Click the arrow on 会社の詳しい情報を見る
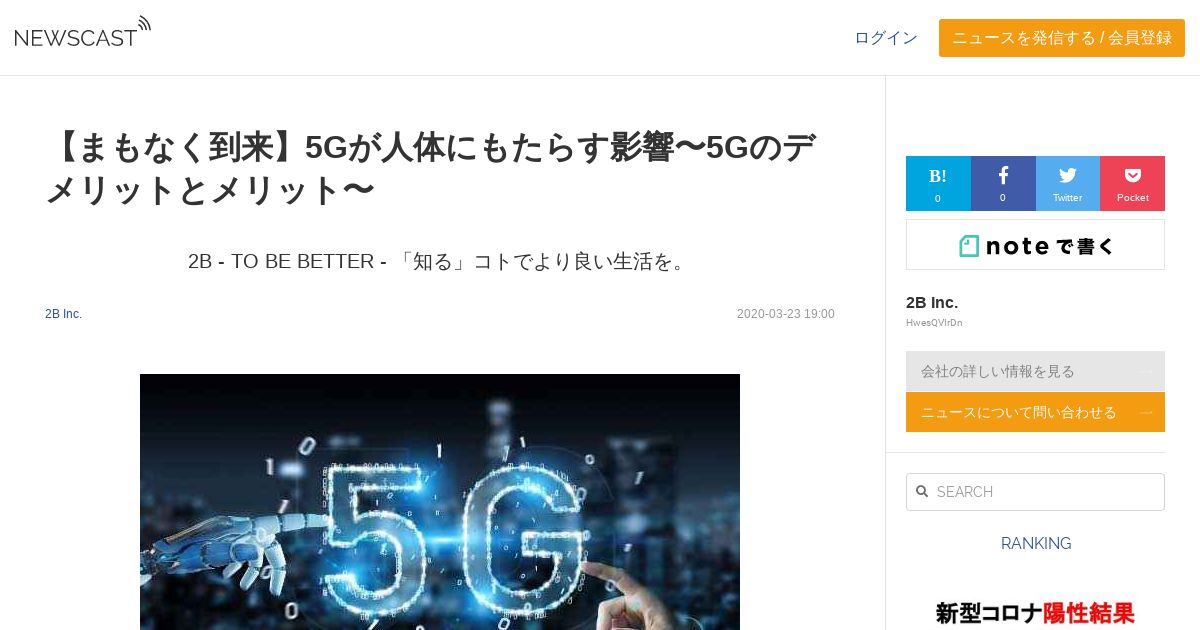The height and width of the screenshot is (630, 1200). (1146, 371)
